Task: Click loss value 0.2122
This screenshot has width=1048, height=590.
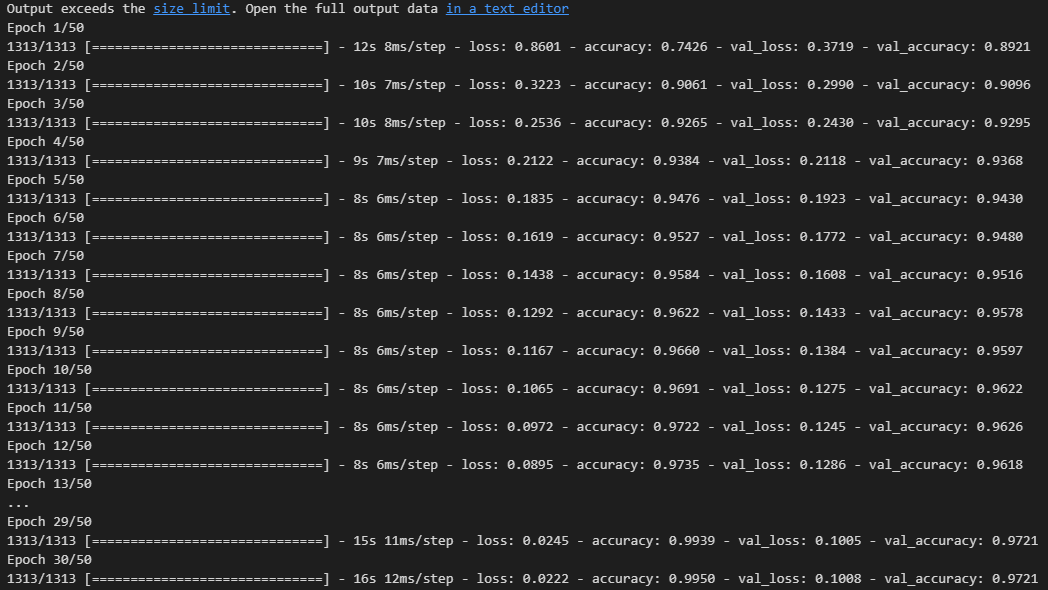Action: click(x=531, y=161)
